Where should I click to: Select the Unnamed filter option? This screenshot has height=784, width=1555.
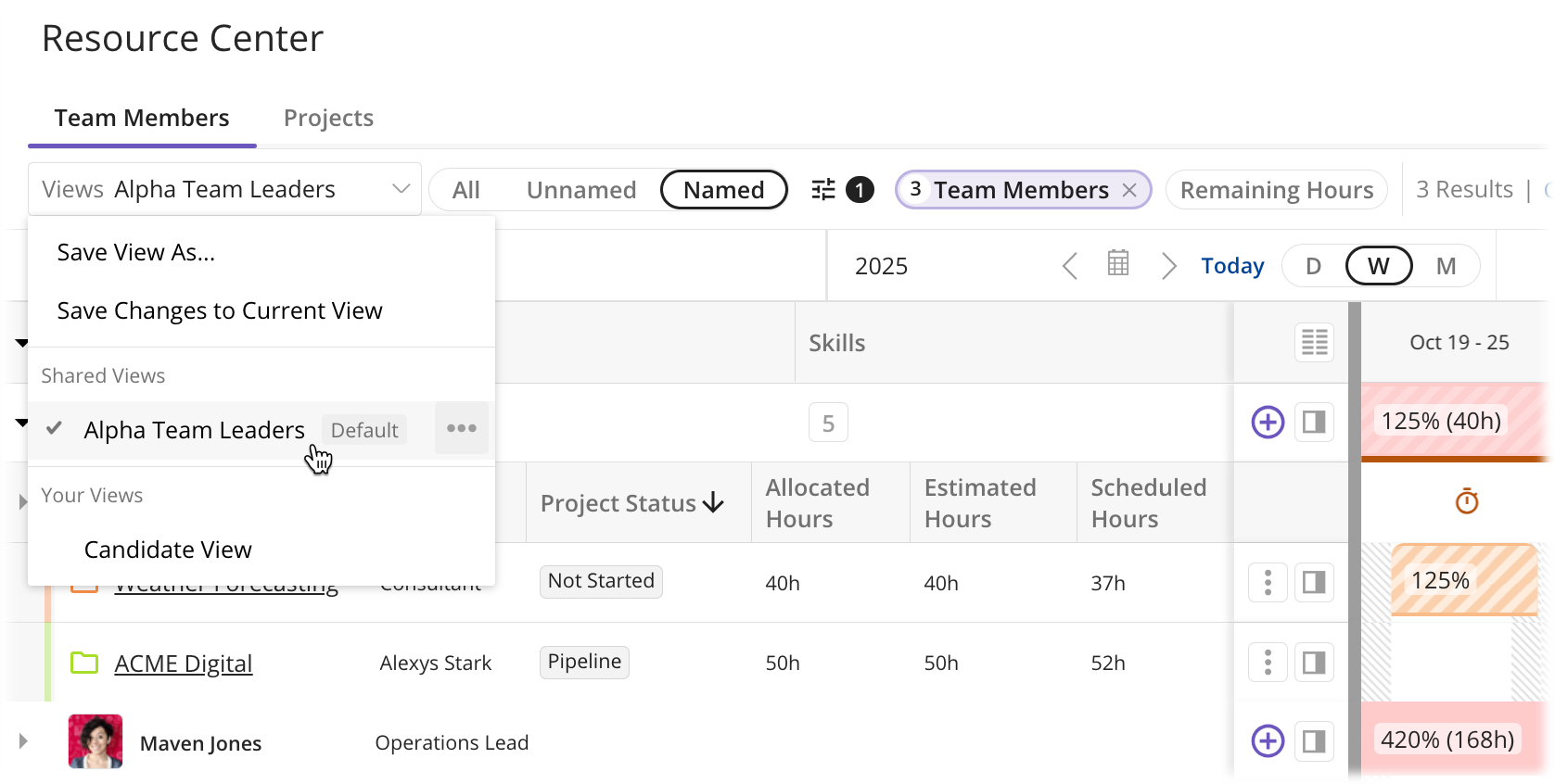[580, 190]
